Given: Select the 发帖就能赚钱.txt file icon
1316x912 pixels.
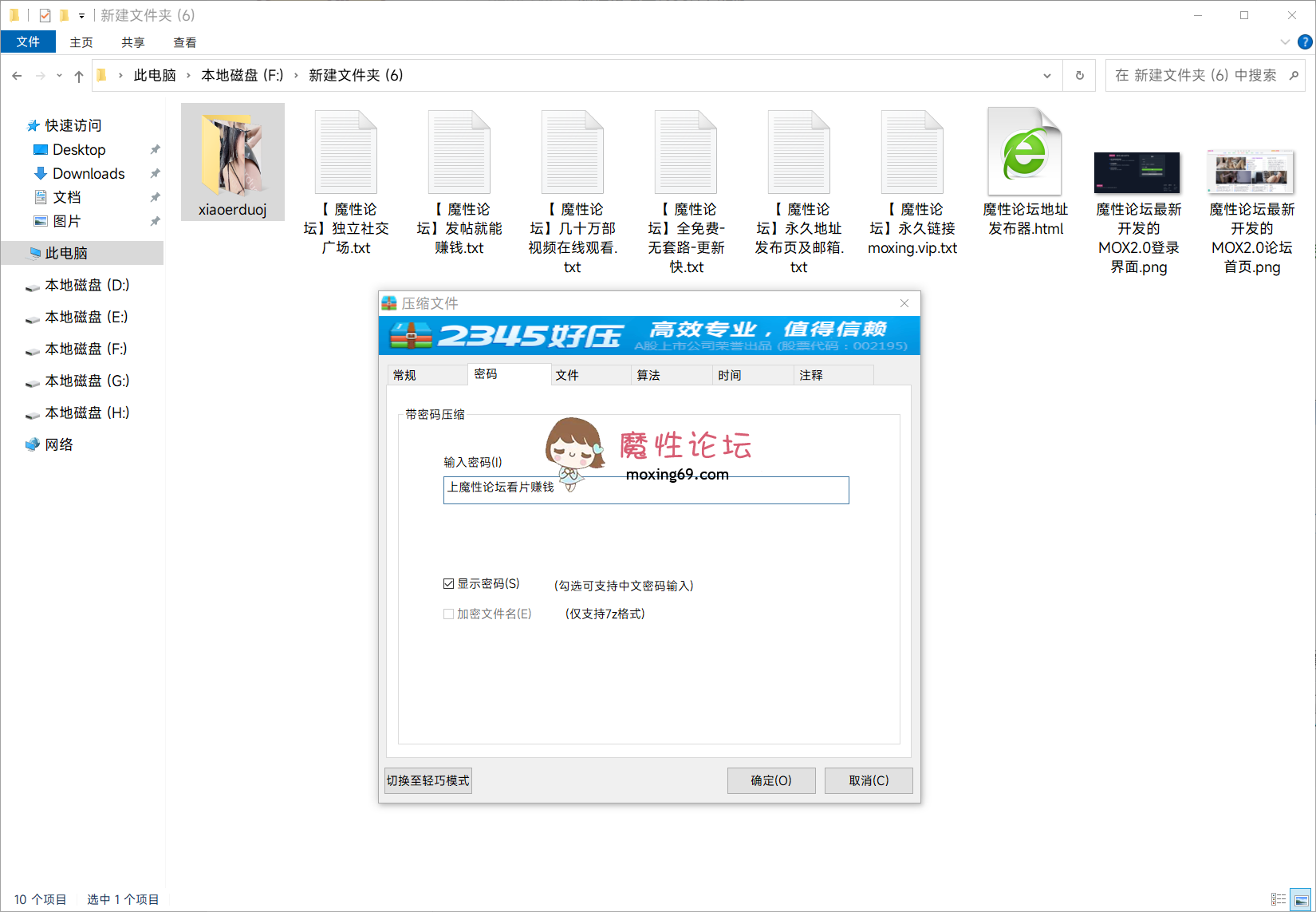Looking at the screenshot, I should click(459, 152).
